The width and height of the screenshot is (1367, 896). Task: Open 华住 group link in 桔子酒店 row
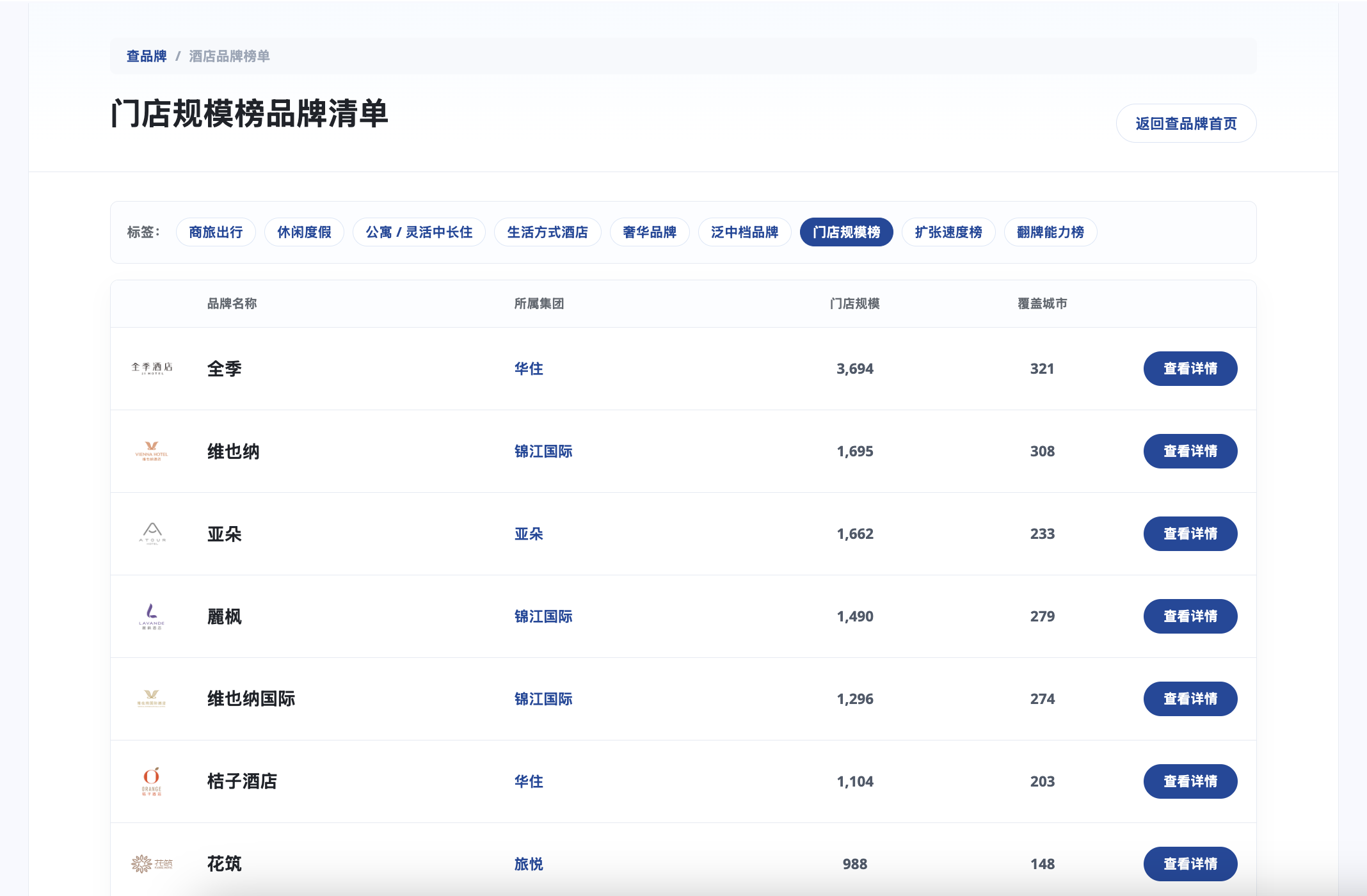[529, 781]
